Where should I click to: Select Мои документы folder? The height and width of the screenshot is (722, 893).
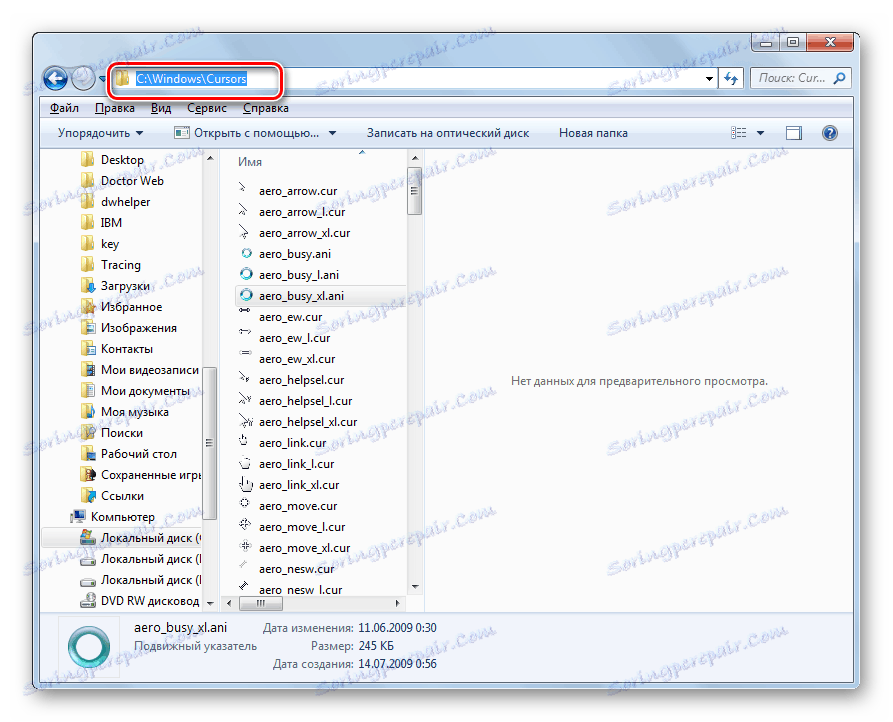click(145, 391)
